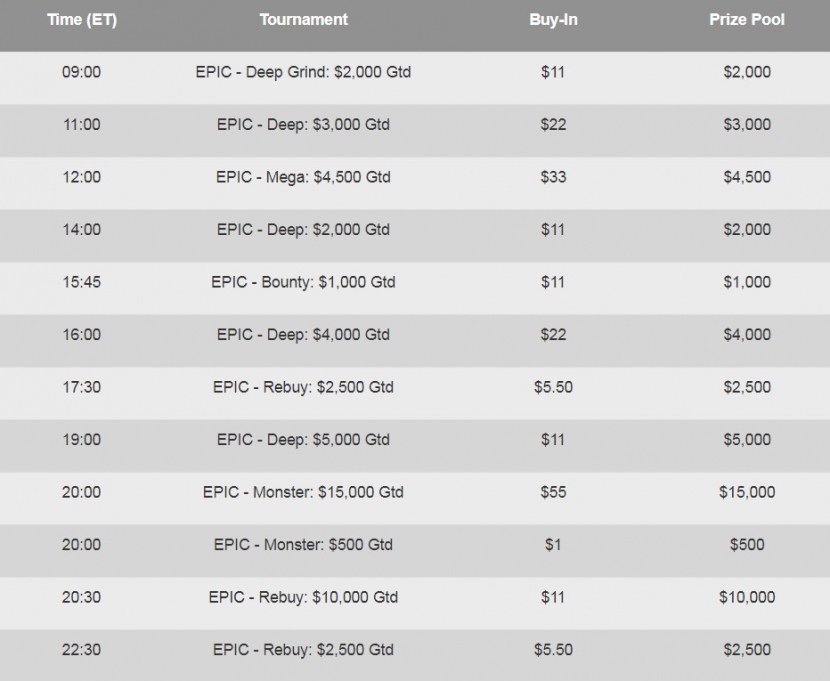Click the $15,000 prize pool cell
The height and width of the screenshot is (681, 830).
coord(747,492)
